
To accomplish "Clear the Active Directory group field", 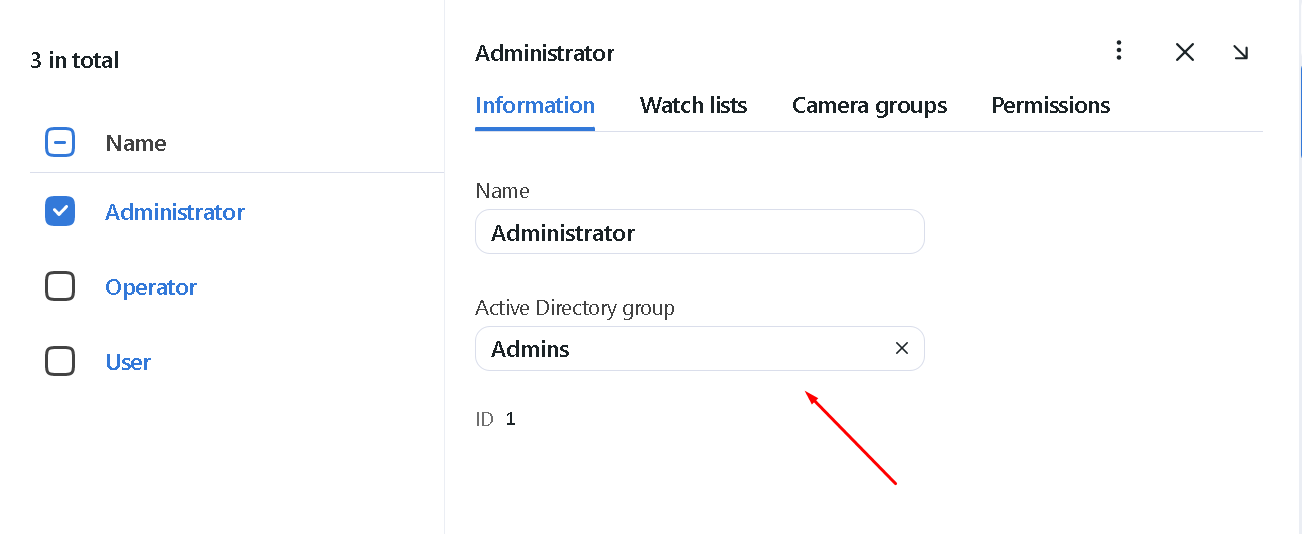I will pos(901,348).
